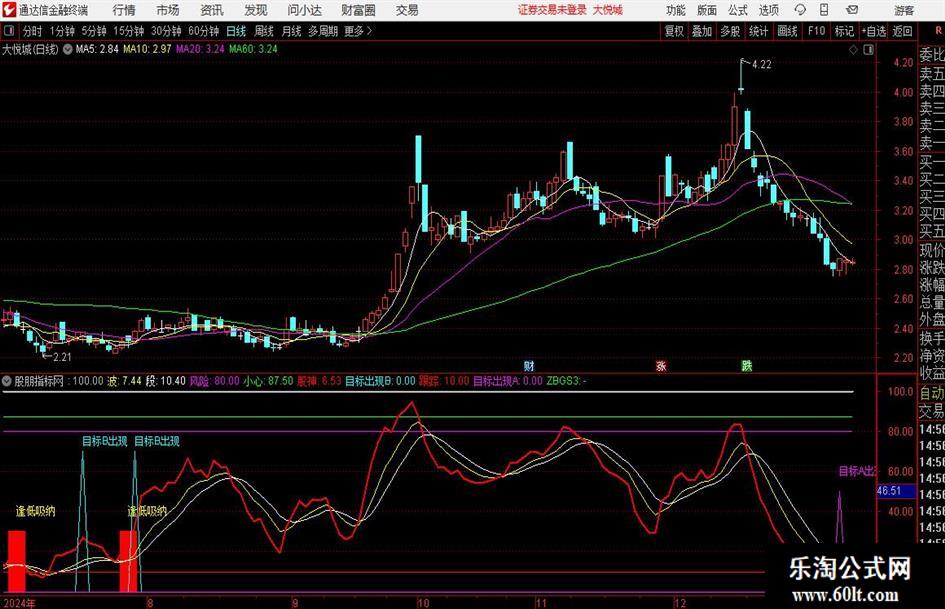Switch to 月线 monthly chart
Image resolution: width=945 pixels, height=609 pixels.
coord(291,31)
